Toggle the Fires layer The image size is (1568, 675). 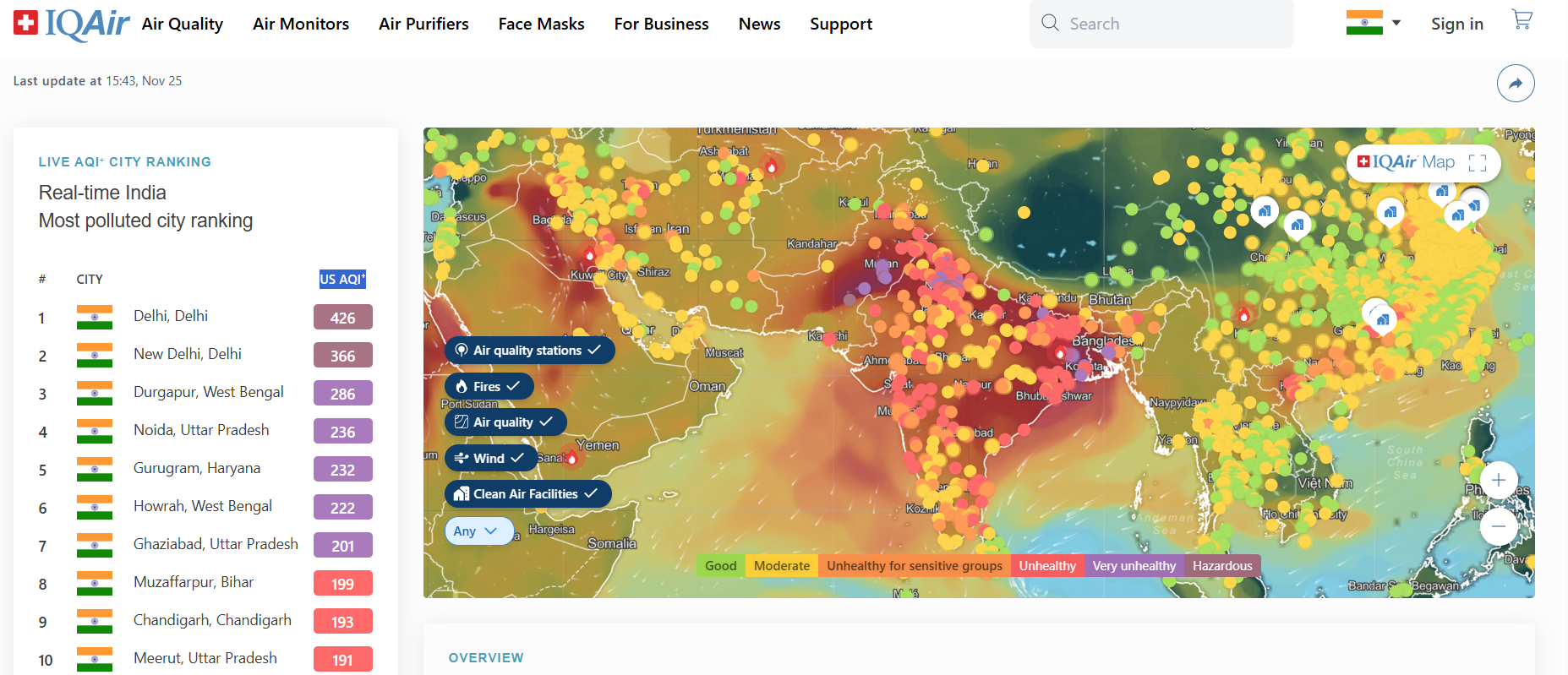[x=489, y=386]
